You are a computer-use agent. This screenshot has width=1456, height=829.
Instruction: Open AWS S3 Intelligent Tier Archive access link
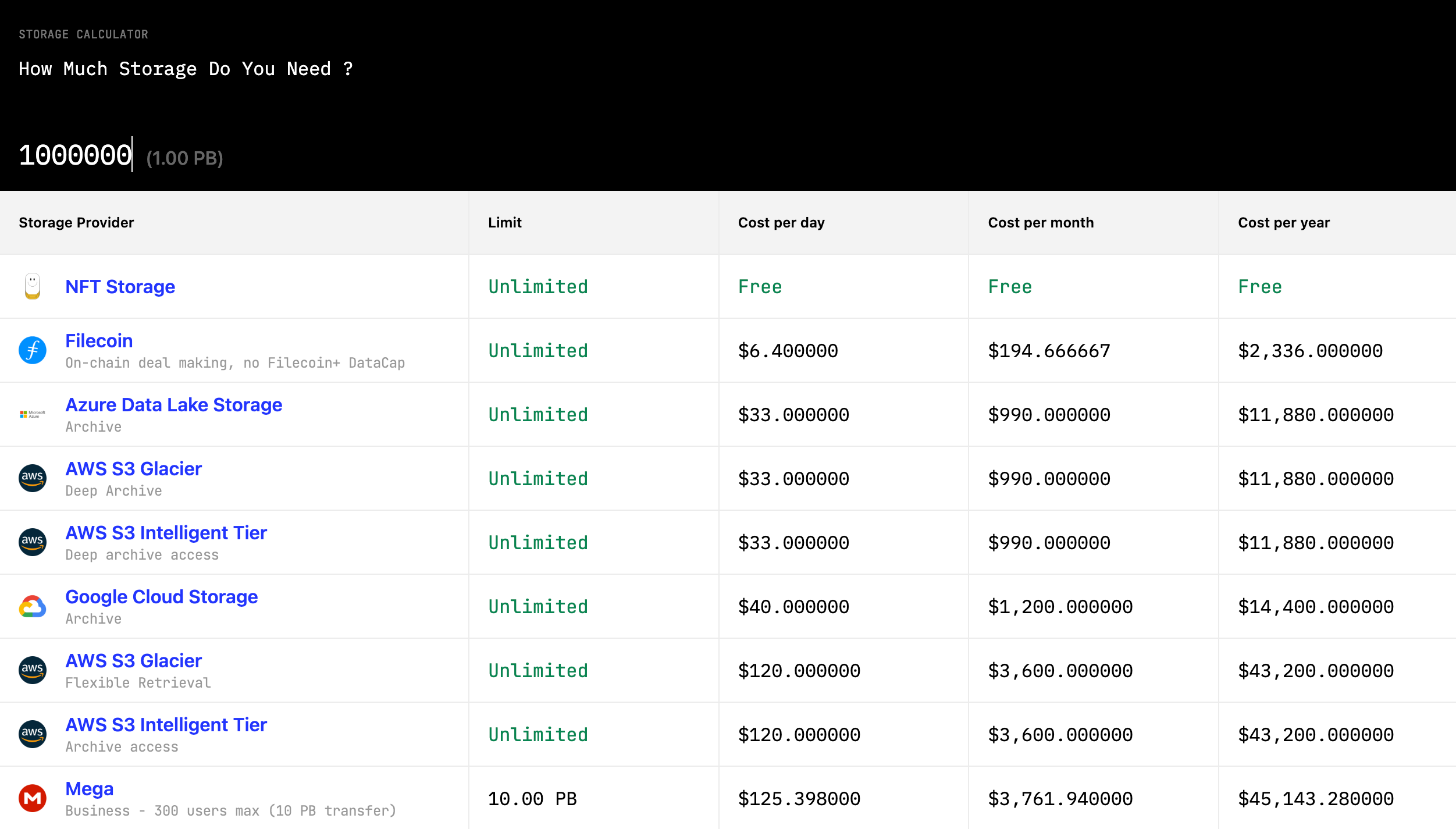166,724
